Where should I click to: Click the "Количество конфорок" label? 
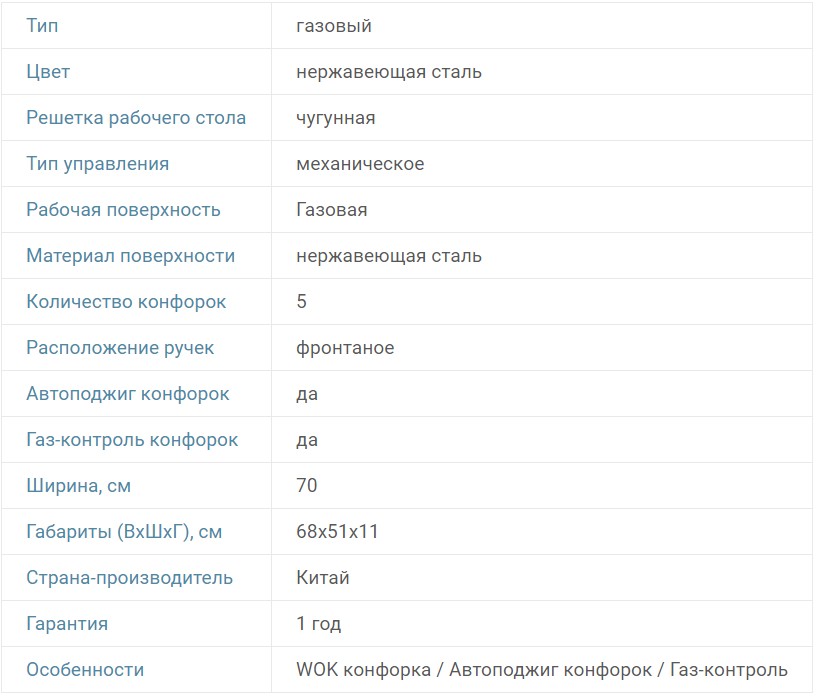(x=126, y=302)
